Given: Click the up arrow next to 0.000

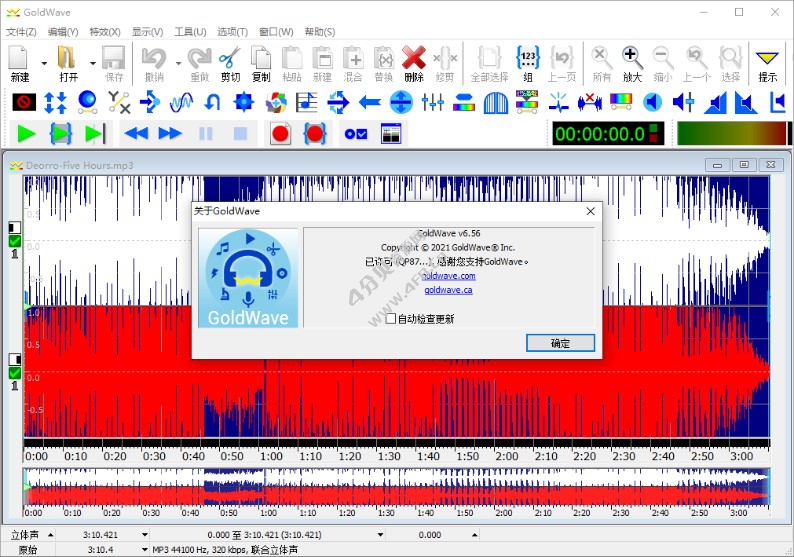Looking at the screenshot, I should pos(474,535).
